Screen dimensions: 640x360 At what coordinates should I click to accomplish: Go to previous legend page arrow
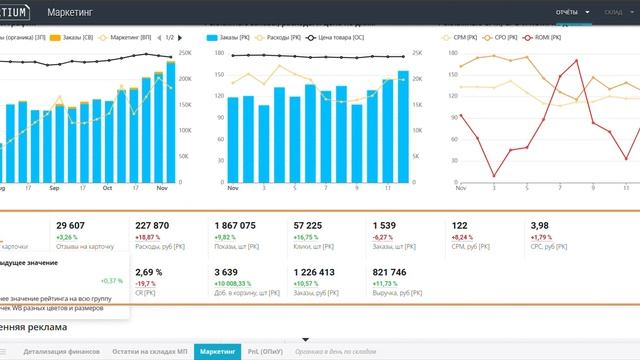coord(159,38)
